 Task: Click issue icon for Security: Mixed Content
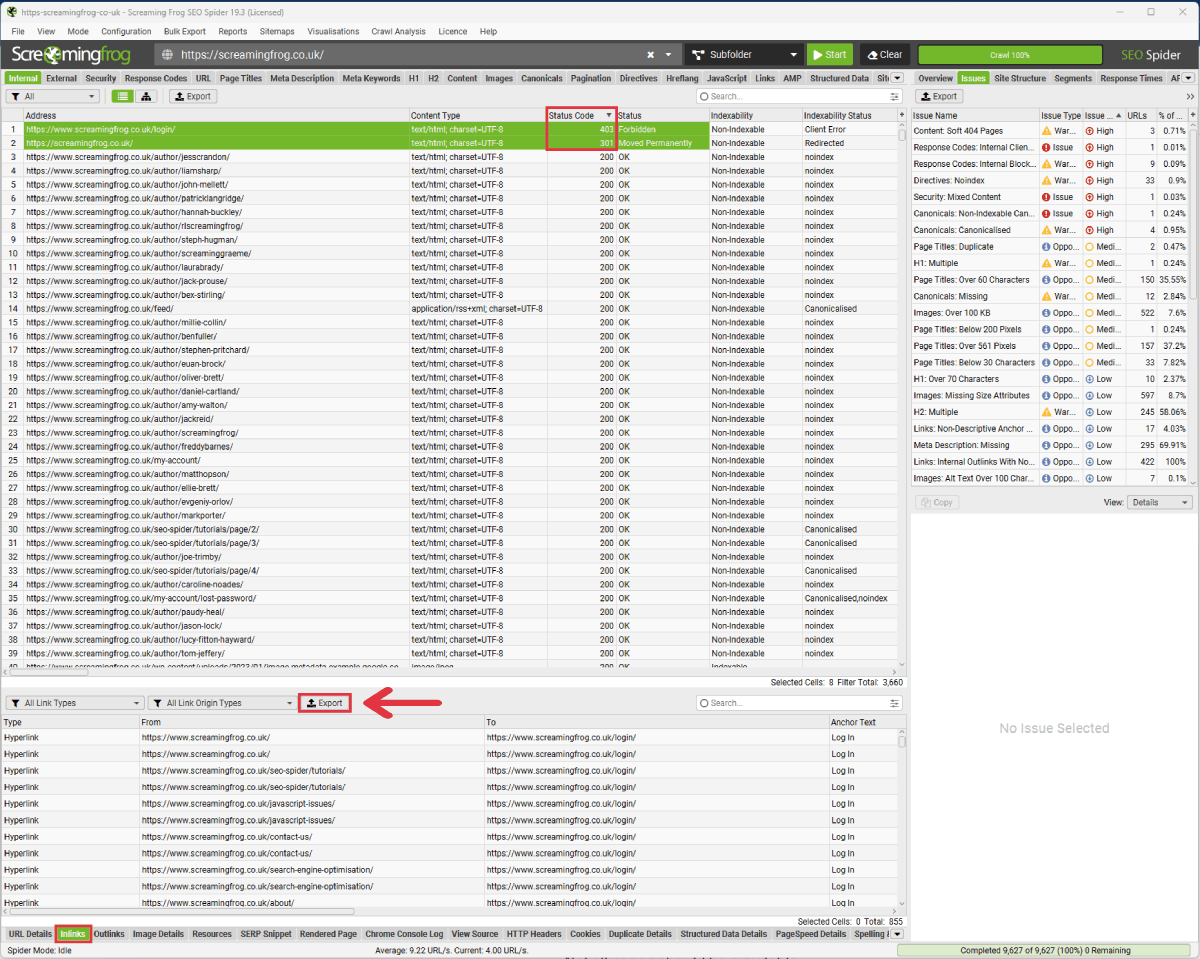[x=1047, y=197]
